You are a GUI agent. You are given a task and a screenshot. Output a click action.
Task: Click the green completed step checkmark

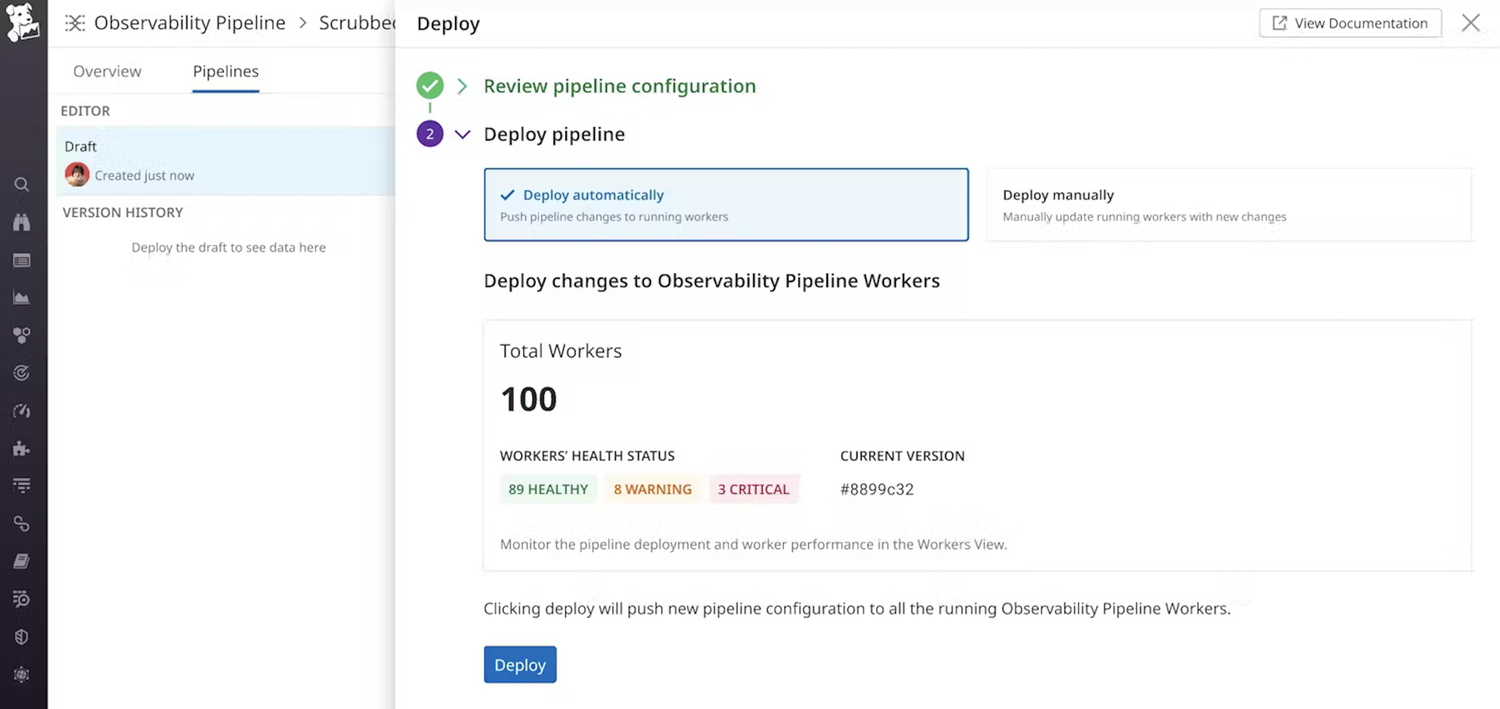click(430, 86)
